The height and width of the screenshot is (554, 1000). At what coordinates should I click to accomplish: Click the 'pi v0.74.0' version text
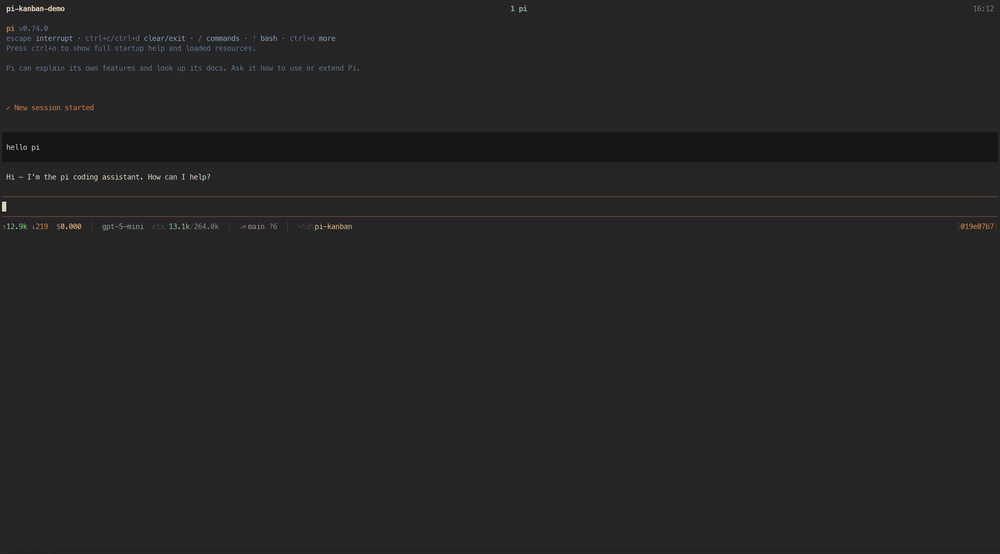tap(27, 29)
